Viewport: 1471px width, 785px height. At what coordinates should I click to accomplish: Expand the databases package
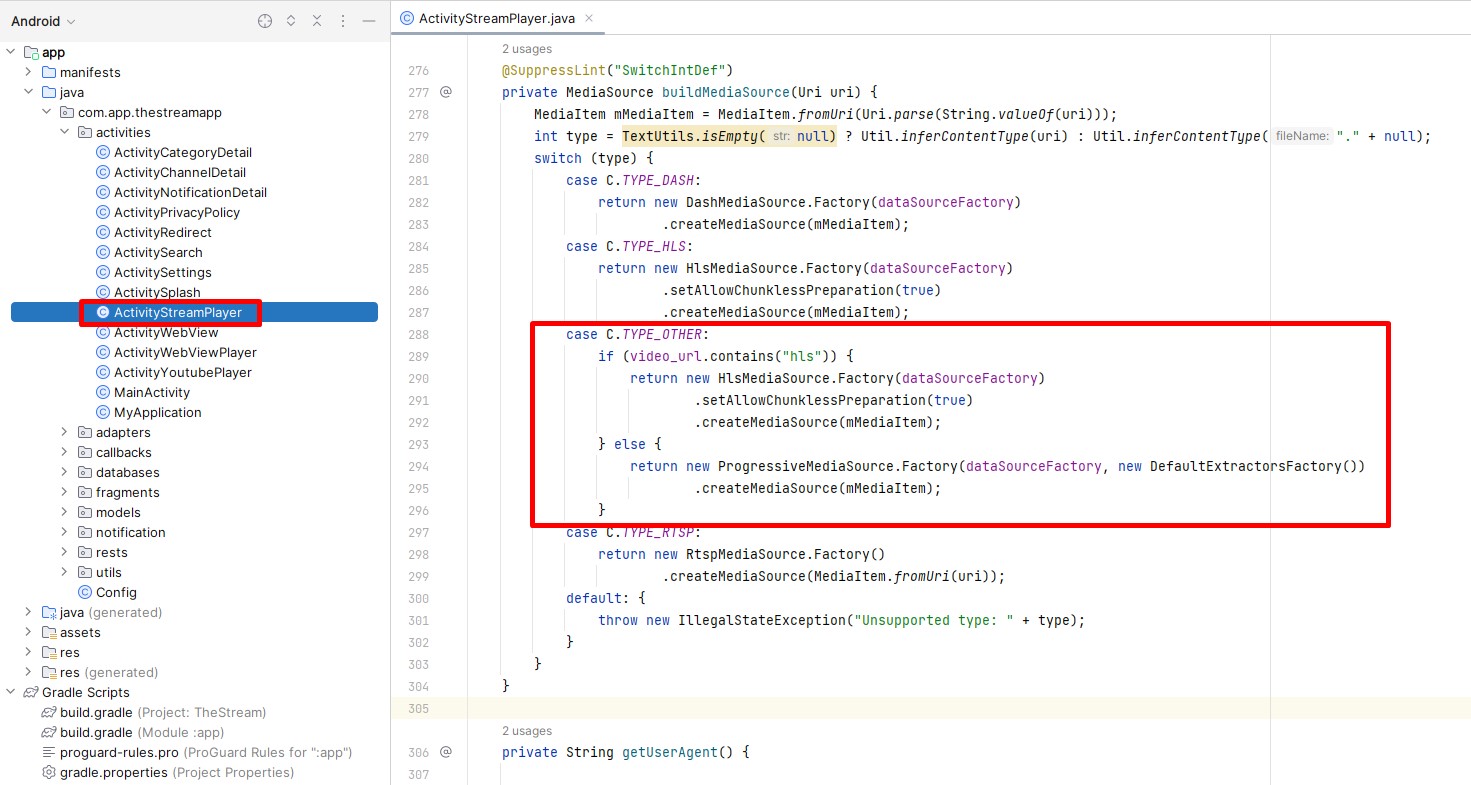click(65, 472)
